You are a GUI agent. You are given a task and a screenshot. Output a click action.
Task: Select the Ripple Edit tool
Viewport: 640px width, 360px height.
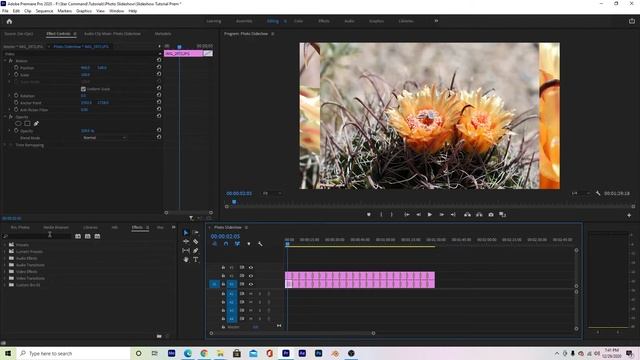click(x=186, y=241)
